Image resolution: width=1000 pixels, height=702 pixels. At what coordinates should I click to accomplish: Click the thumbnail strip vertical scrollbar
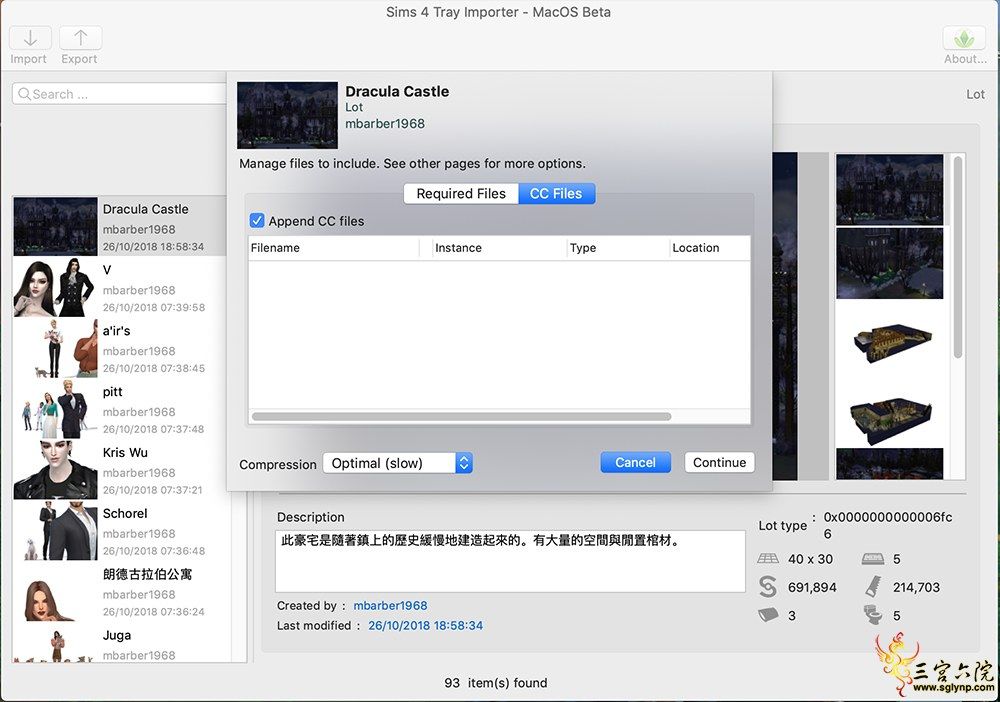click(x=957, y=257)
